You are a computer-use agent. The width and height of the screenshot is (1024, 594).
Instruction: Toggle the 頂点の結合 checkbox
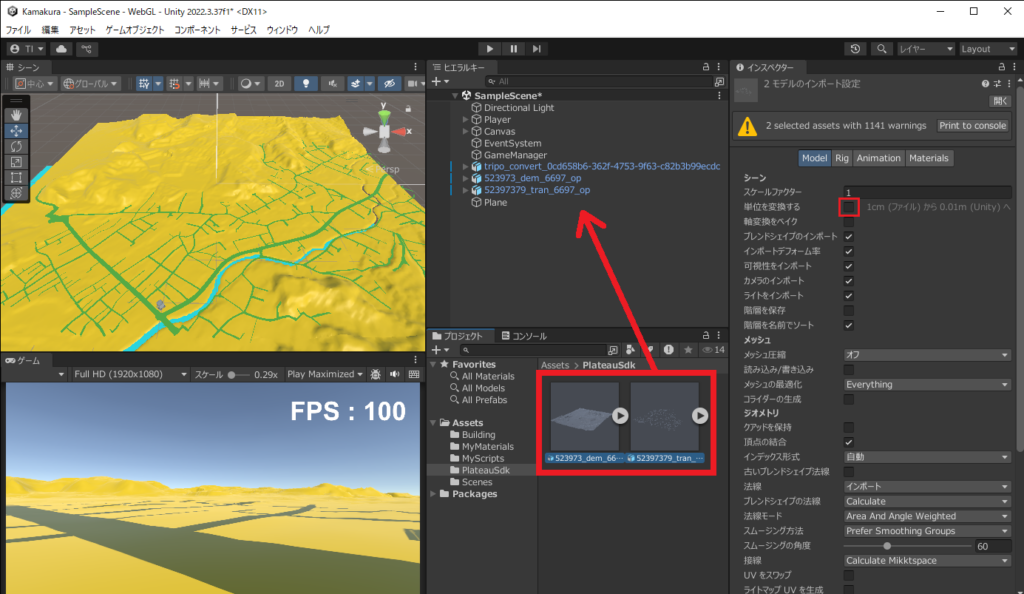[x=849, y=442]
